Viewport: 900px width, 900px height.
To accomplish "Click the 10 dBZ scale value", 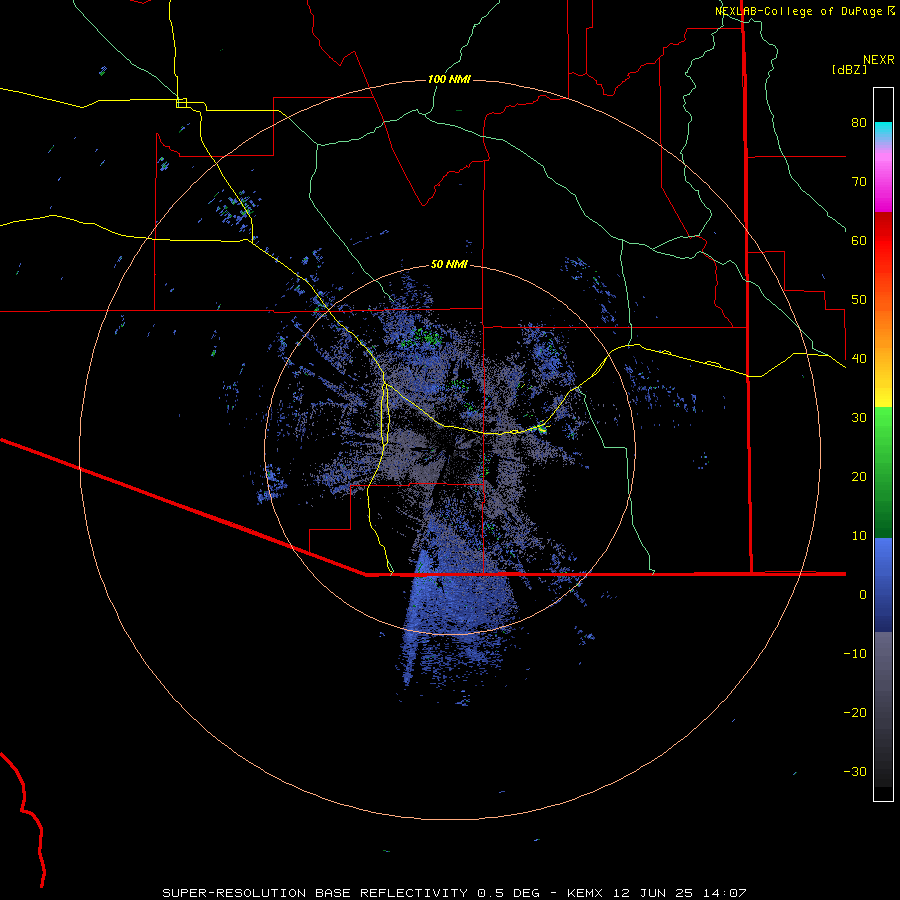I will pyautogui.click(x=859, y=536).
